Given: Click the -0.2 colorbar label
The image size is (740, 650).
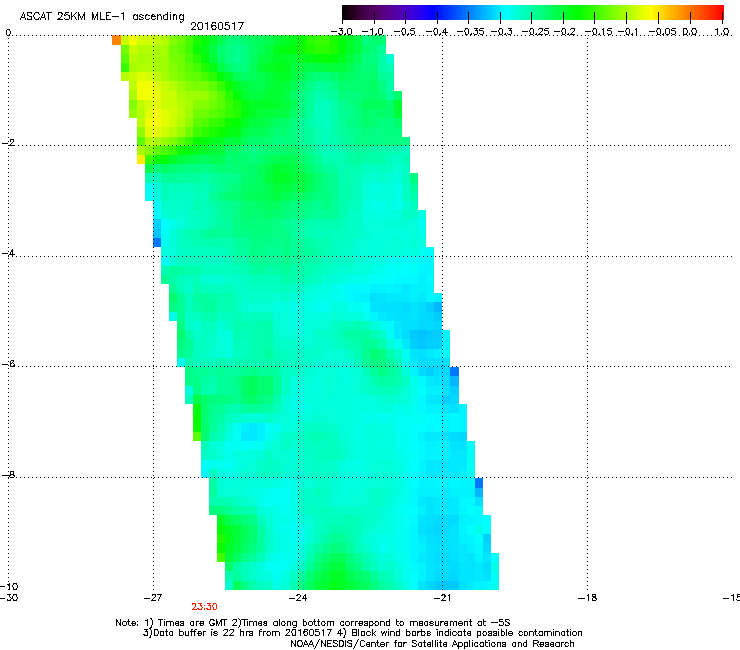Looking at the screenshot, I should coord(564,32).
